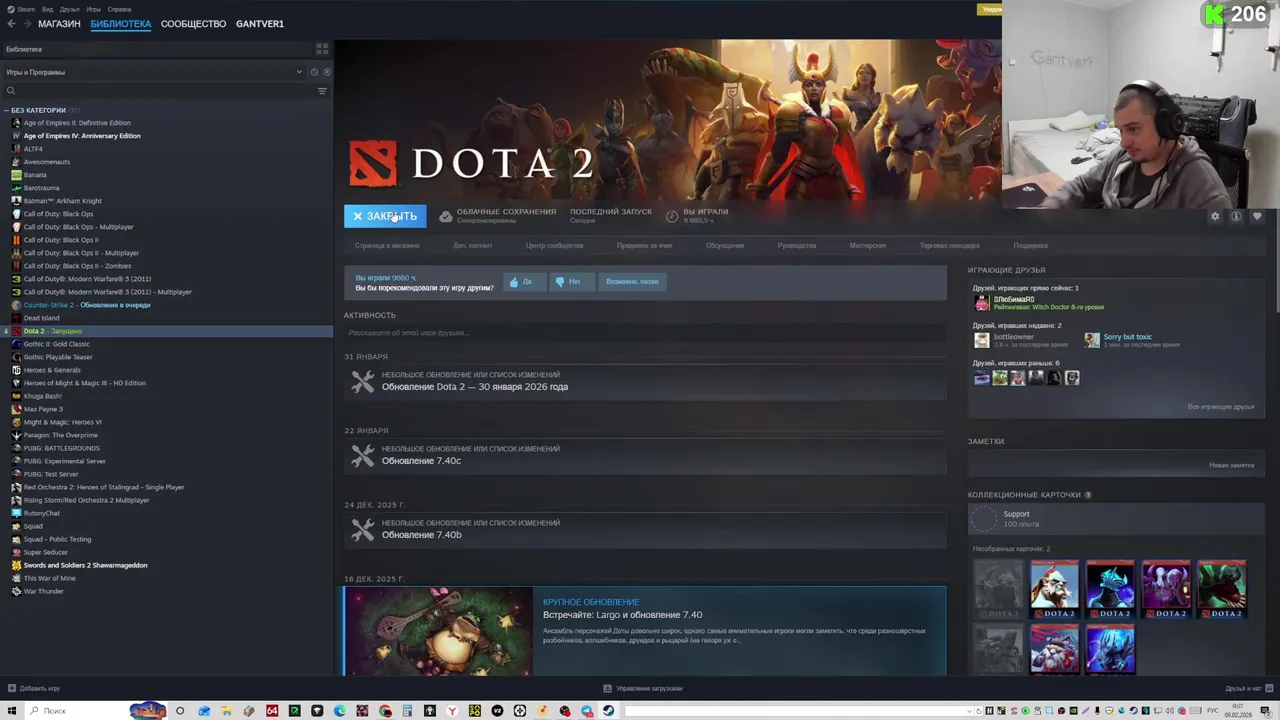The height and width of the screenshot is (720, 1280).
Task: Open Руководства link
Action: 797,245
